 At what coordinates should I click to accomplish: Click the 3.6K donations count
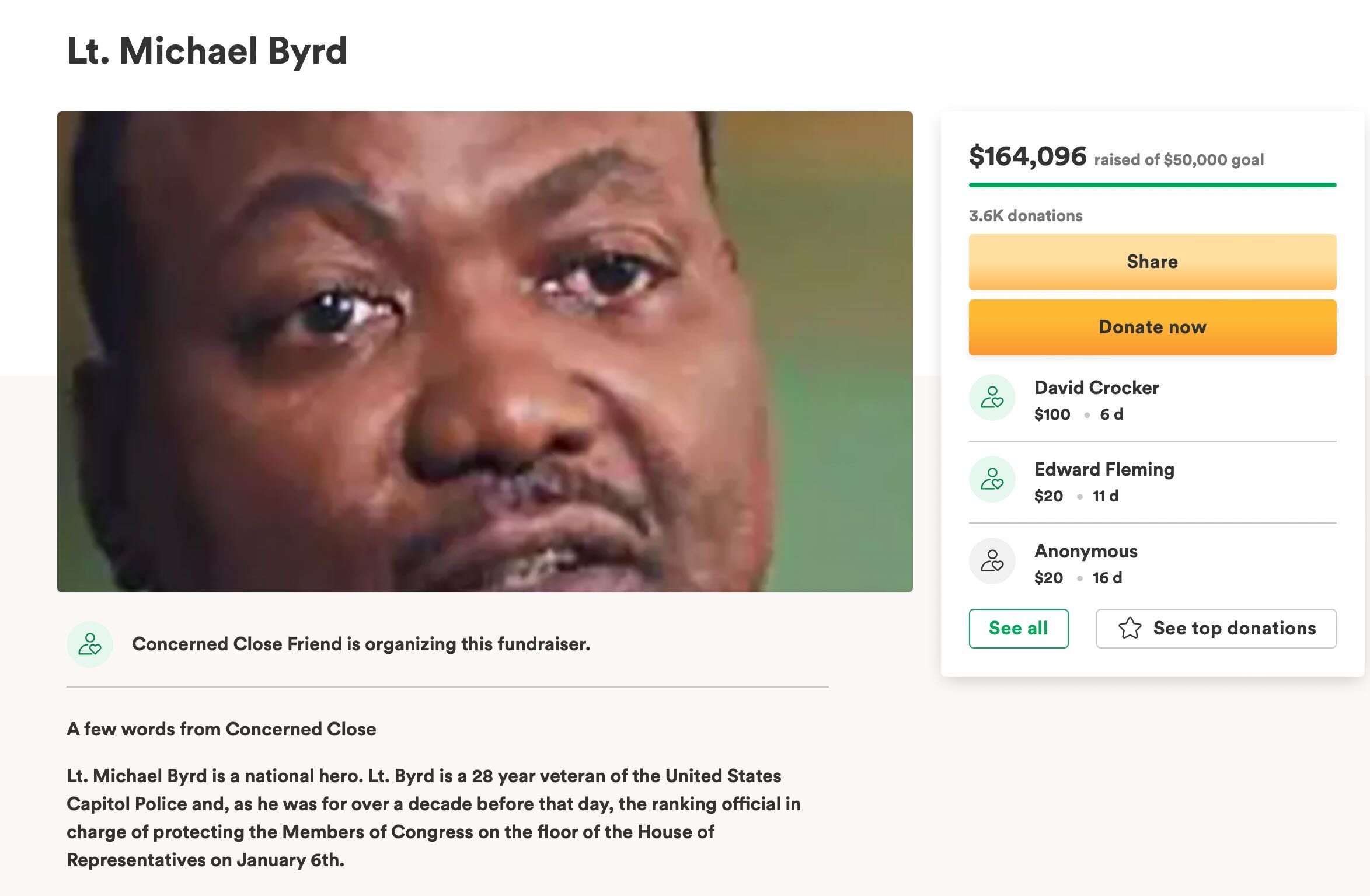click(1026, 215)
